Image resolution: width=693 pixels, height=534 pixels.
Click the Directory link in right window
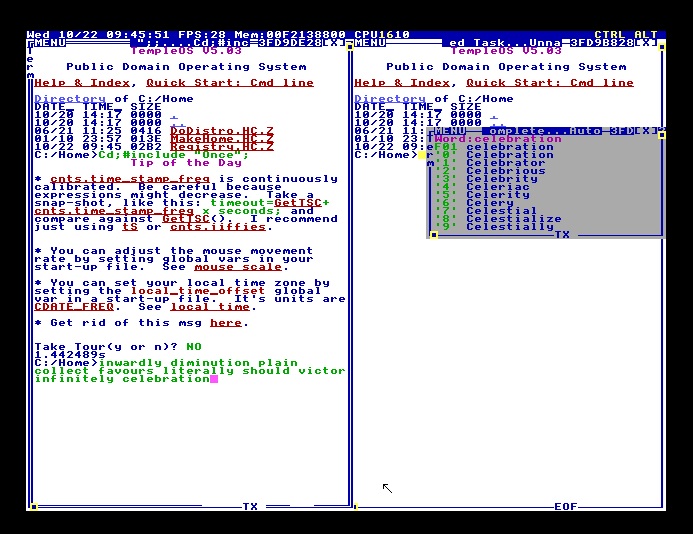click(x=390, y=99)
